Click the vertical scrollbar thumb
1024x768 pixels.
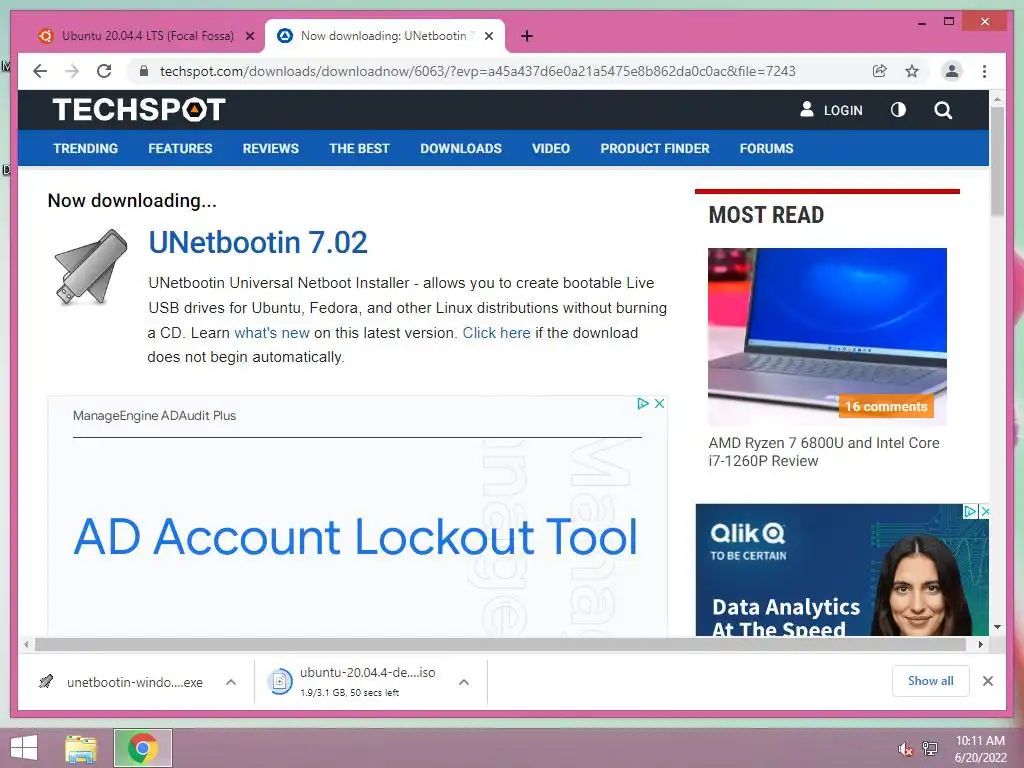tap(997, 160)
